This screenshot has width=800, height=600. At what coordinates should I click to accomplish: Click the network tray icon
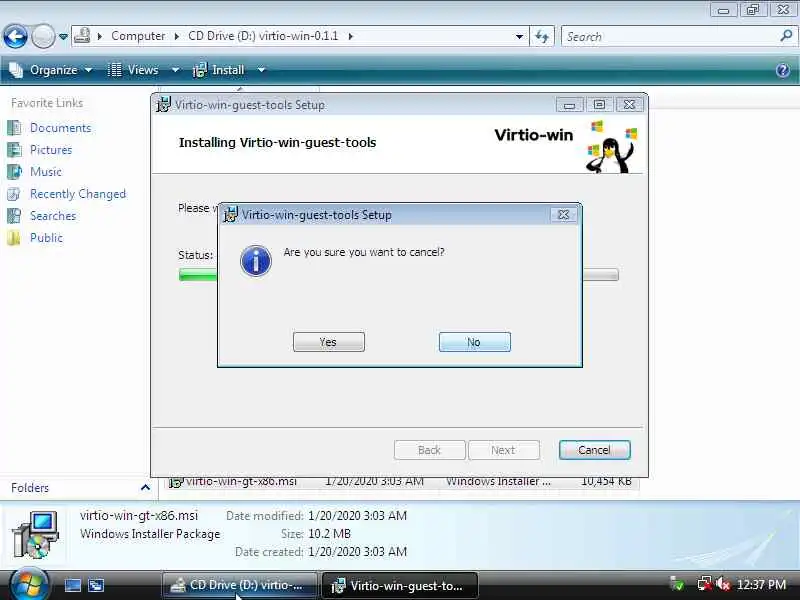tap(705, 584)
